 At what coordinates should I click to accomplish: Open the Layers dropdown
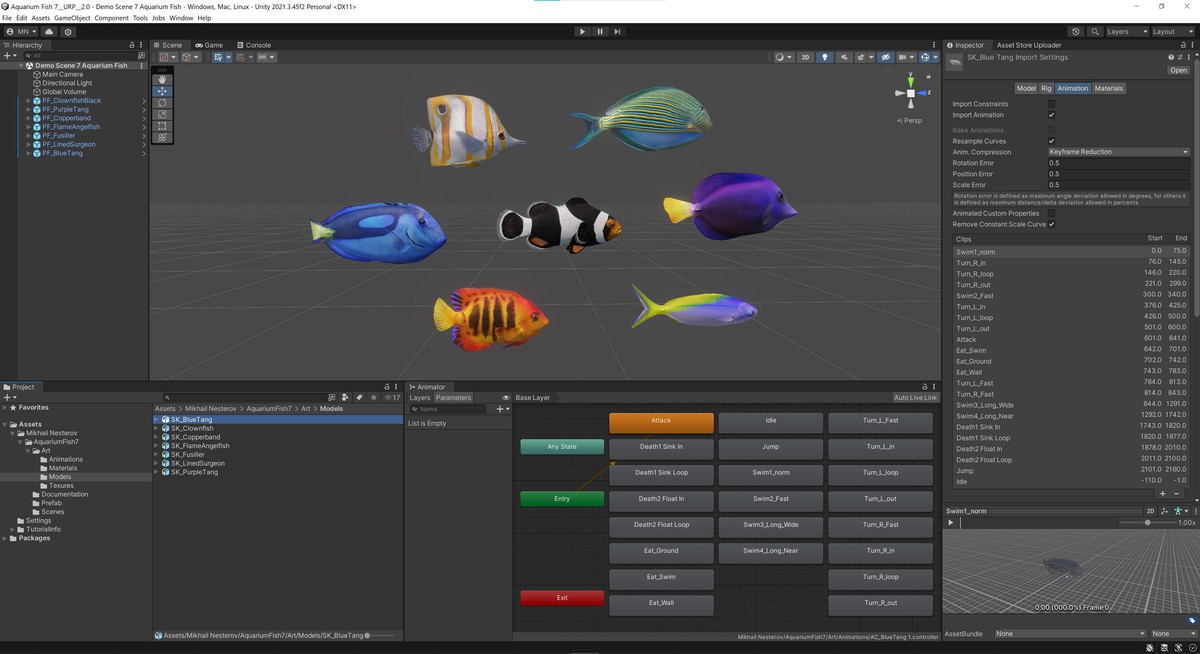[x=1126, y=32]
